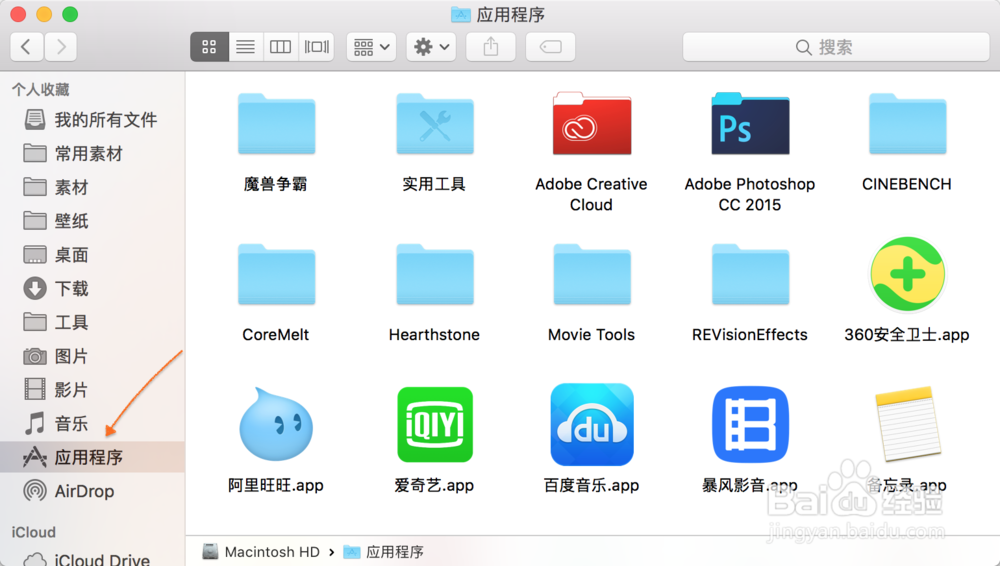
Task: Open the arrange items dropdown
Action: click(371, 47)
